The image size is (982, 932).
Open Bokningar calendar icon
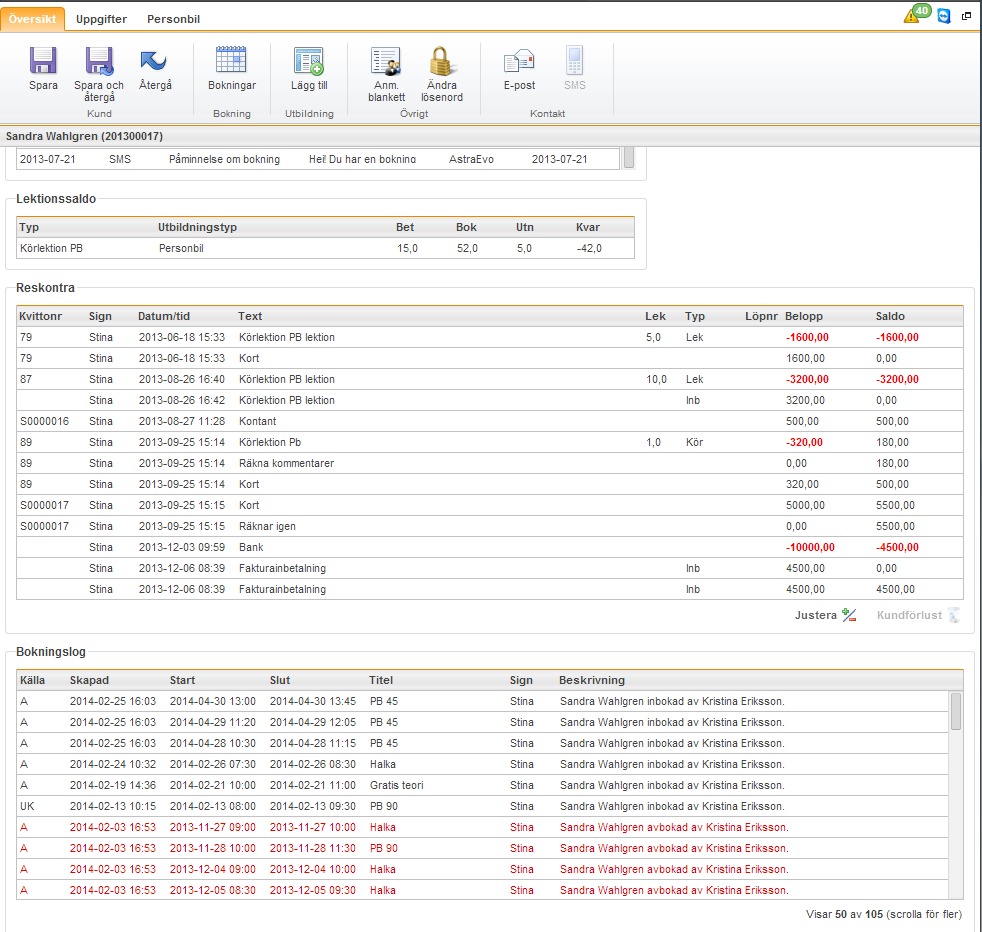231,60
